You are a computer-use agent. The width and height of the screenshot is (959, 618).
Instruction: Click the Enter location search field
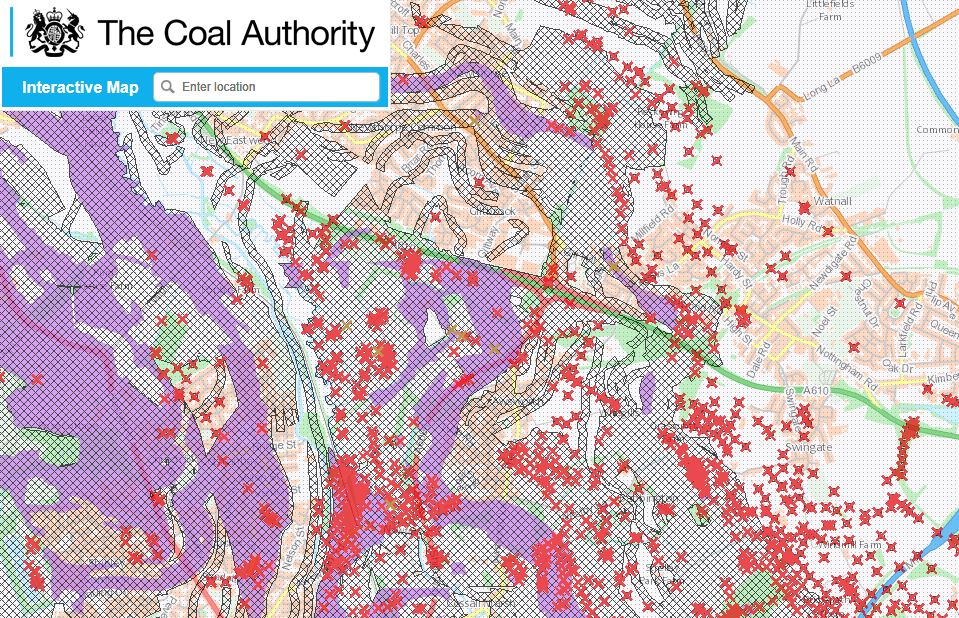267,86
